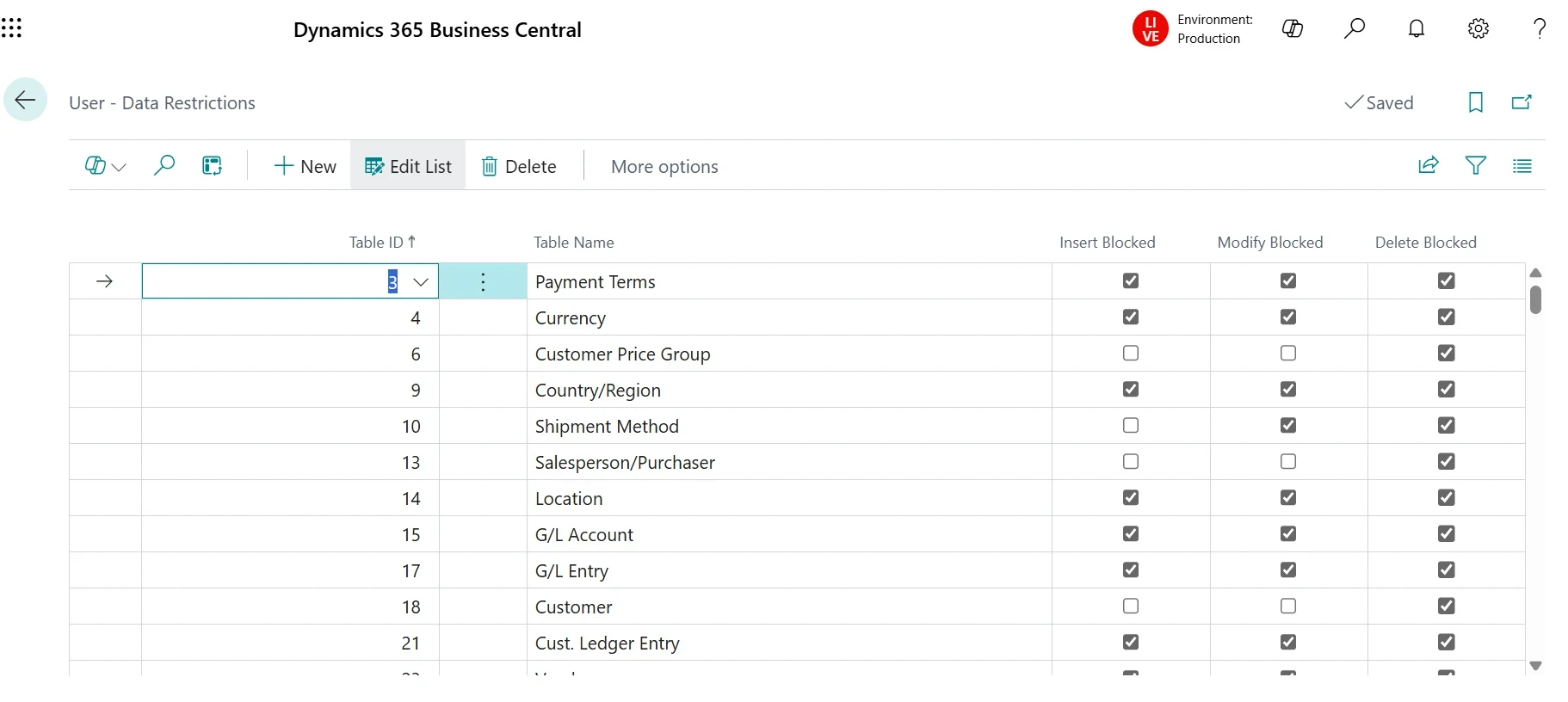Click the Environment: Production label
The image size is (1568, 702).
point(1215,29)
